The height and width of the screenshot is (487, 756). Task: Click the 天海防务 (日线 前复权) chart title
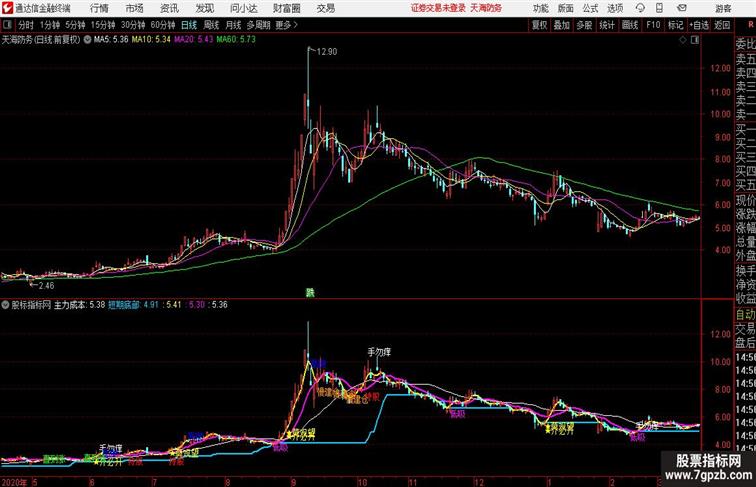point(41,40)
